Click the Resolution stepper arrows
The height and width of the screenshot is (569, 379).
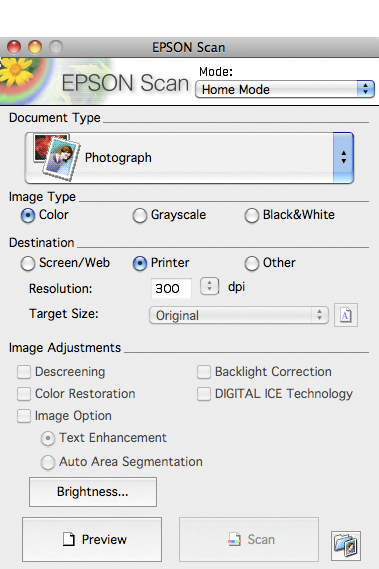209,286
